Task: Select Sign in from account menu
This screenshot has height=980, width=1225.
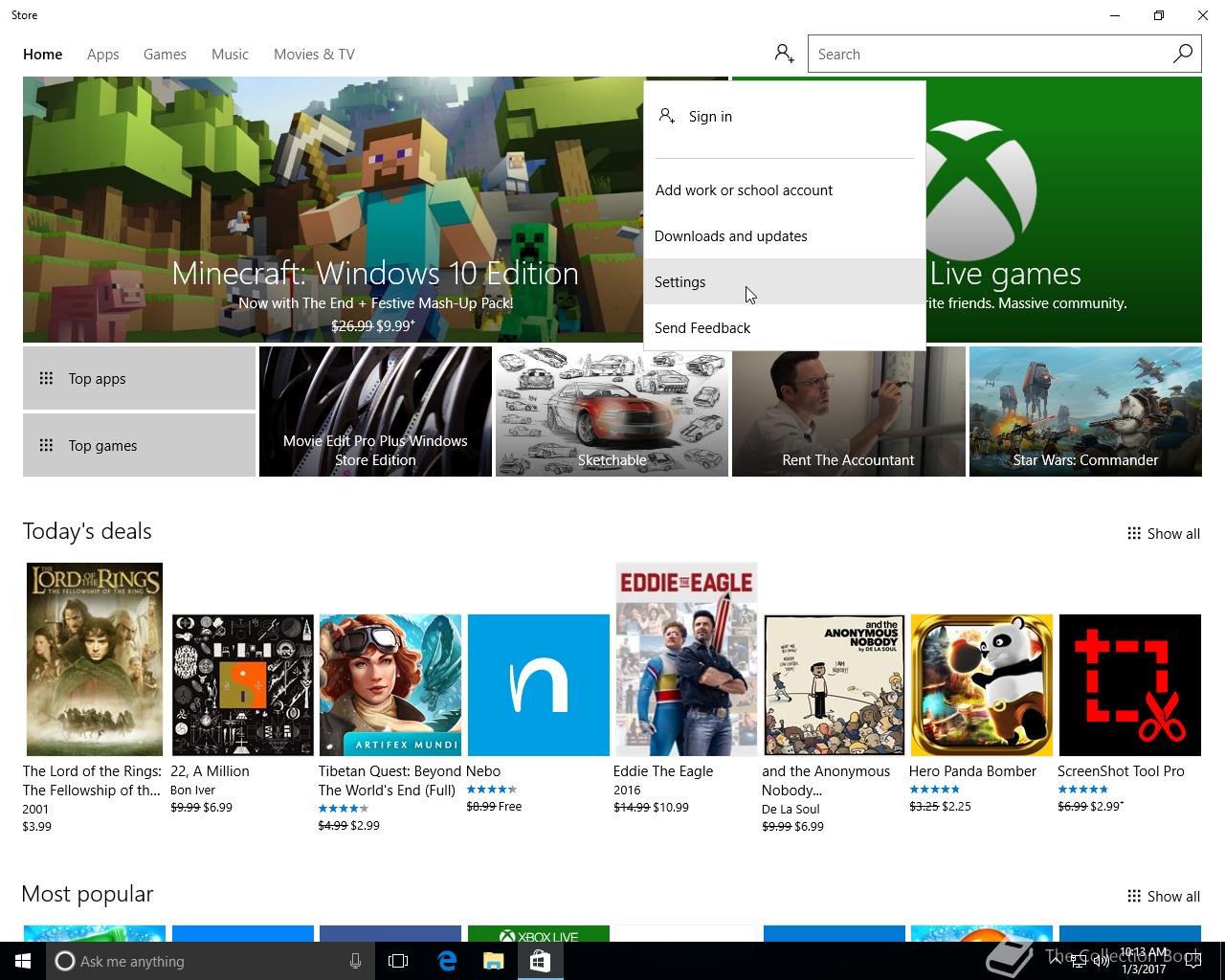Action: click(x=785, y=116)
